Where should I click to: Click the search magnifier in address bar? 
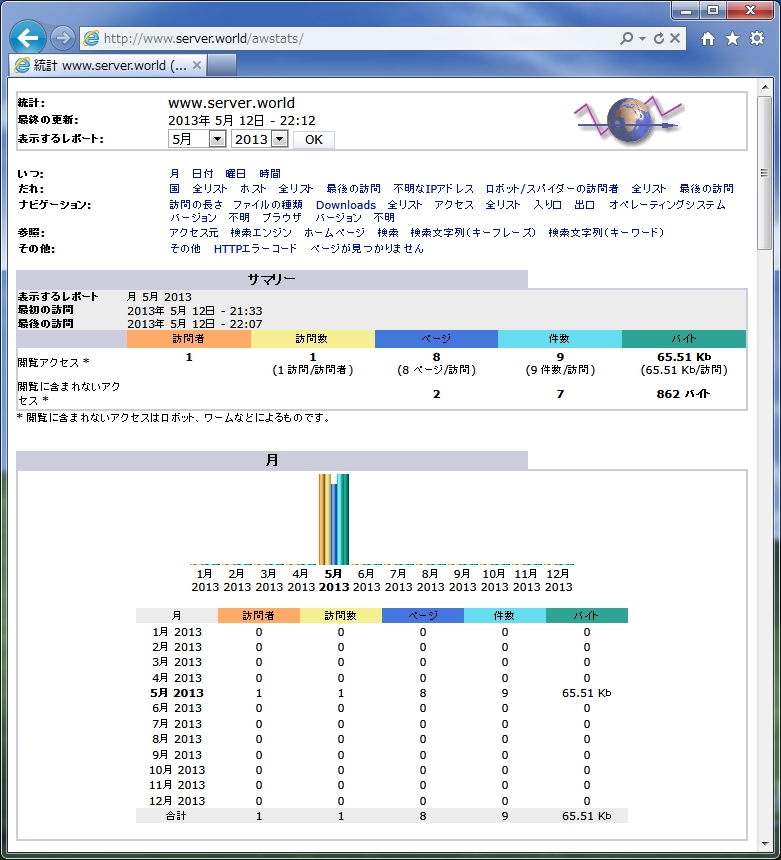coord(626,38)
